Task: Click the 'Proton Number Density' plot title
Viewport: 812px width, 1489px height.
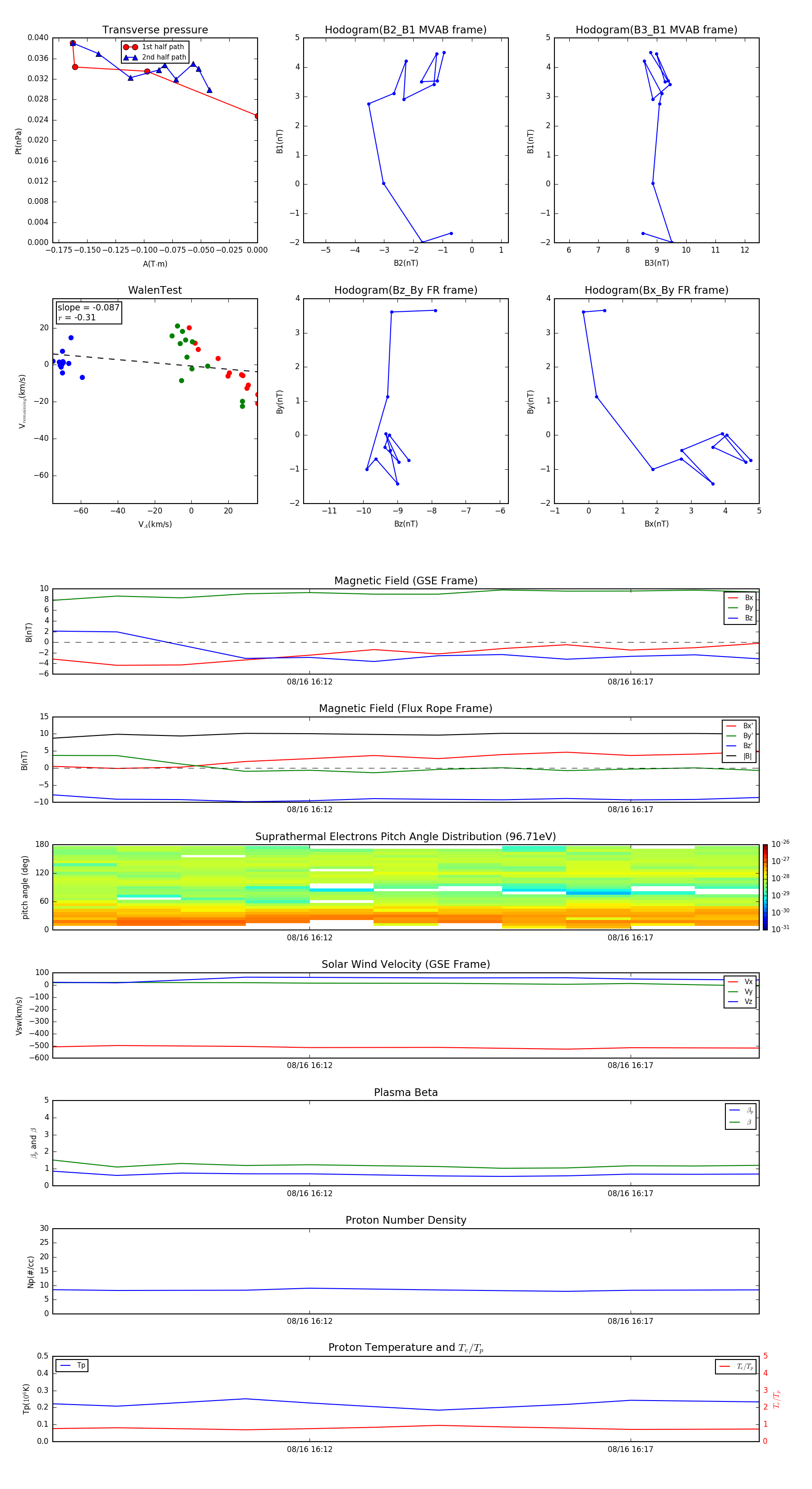Action: pyautogui.click(x=405, y=1220)
